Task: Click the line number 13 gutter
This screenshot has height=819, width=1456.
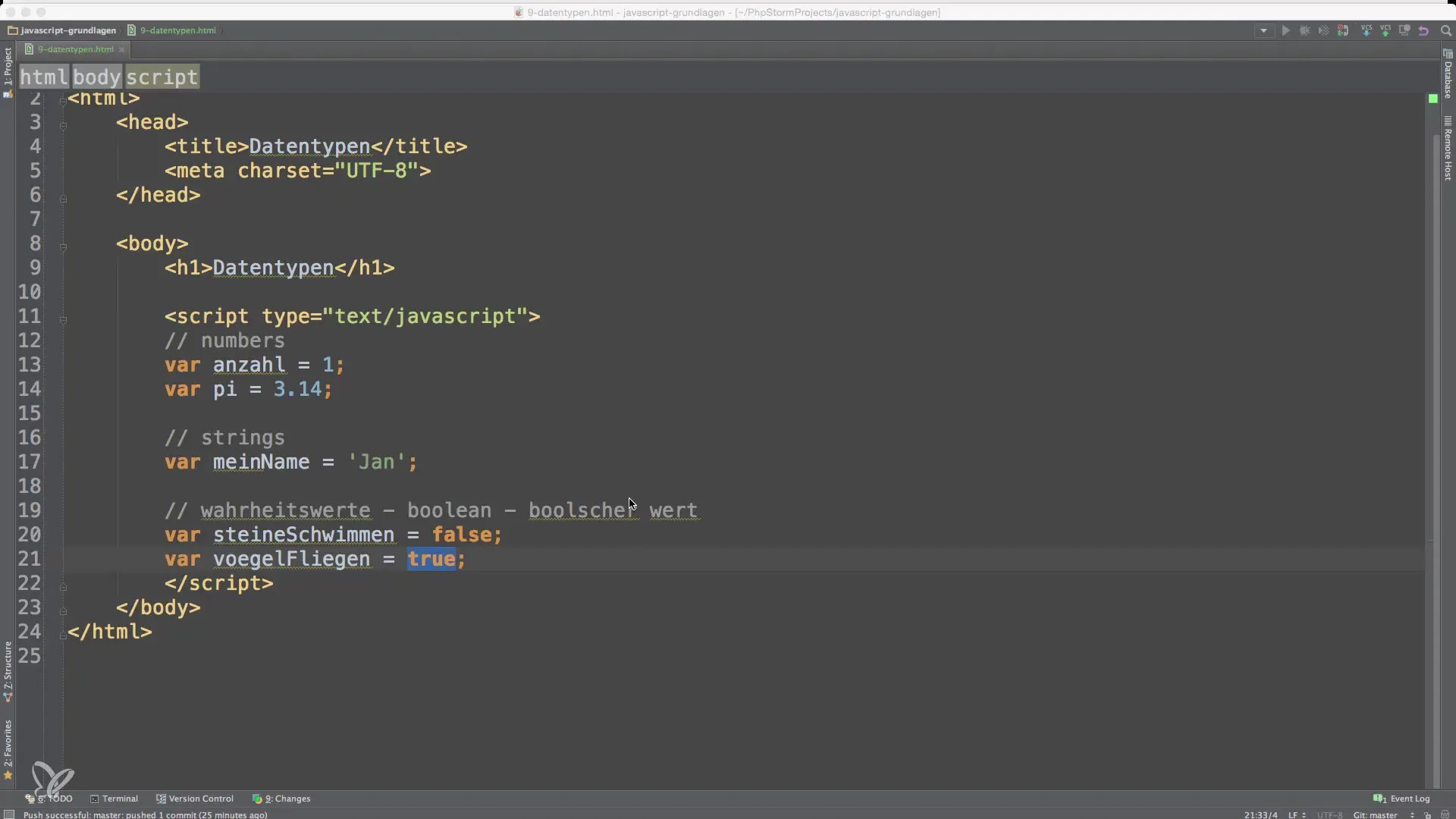Action: (x=30, y=365)
